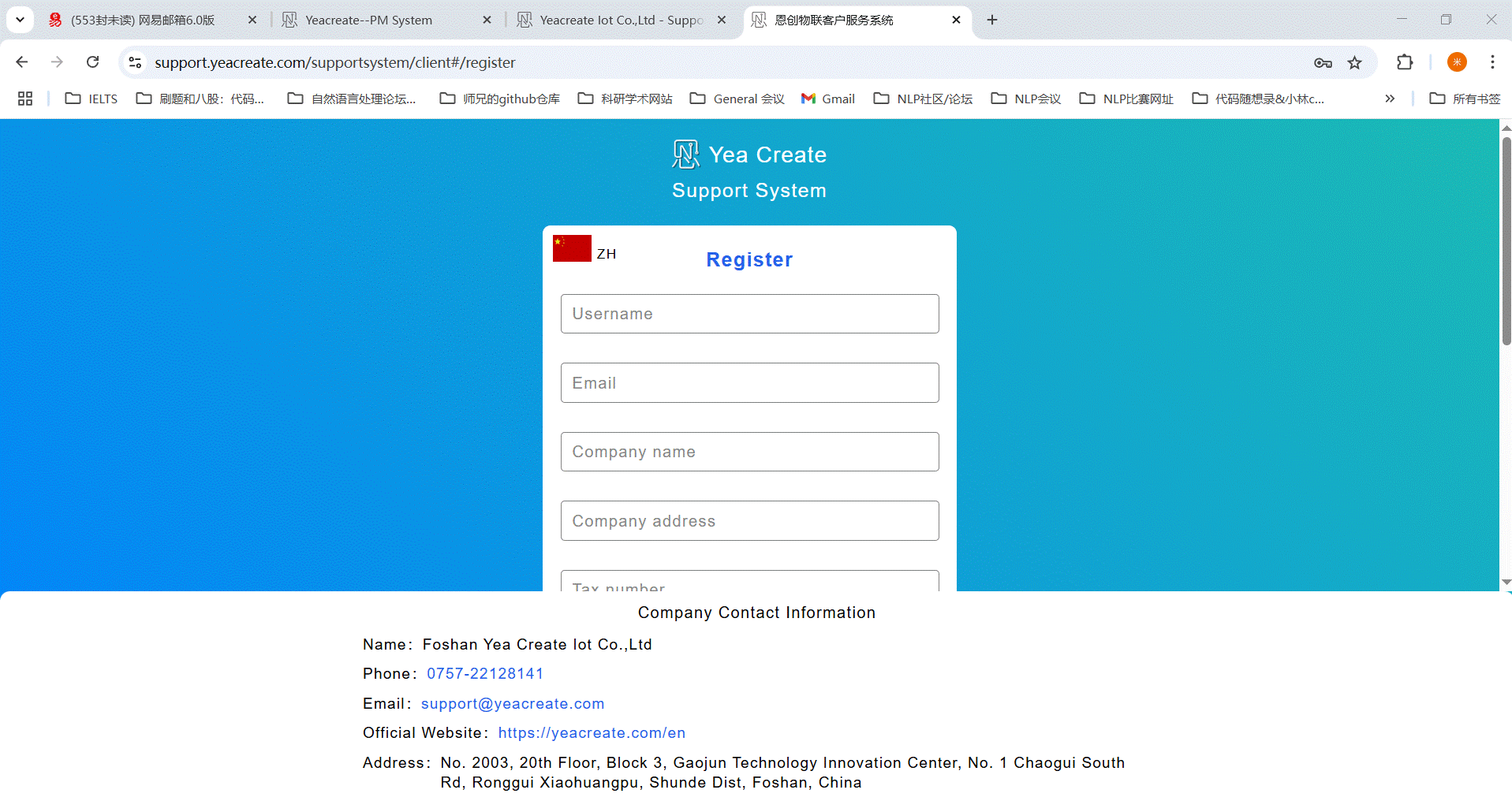Open the Chrome three-dot menu
This screenshot has width=1512, height=812.
1492,62
